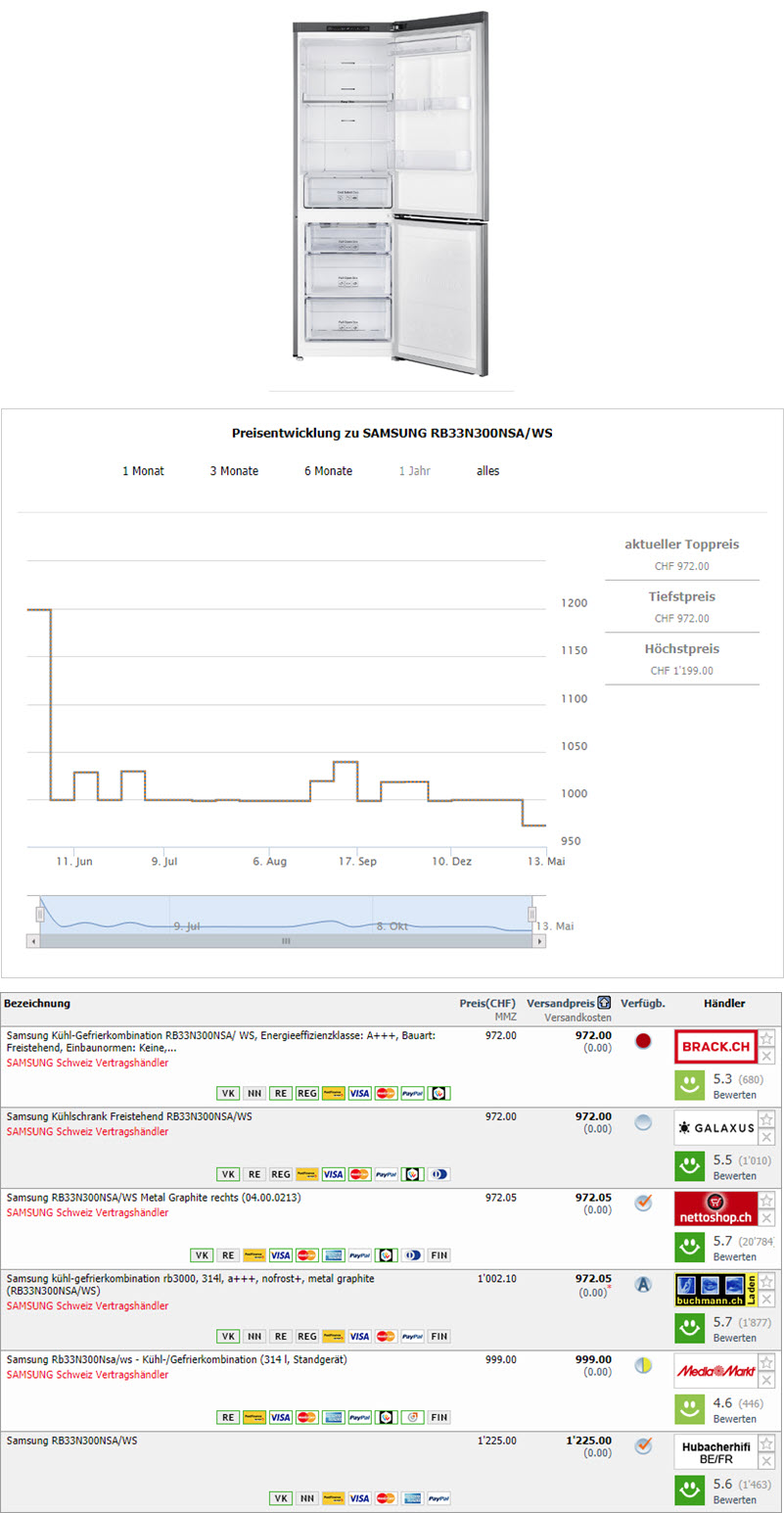The width and height of the screenshot is (784, 1513).
Task: Click the Höchstpreis CHF 1'199.00 value
Action: (x=682, y=671)
